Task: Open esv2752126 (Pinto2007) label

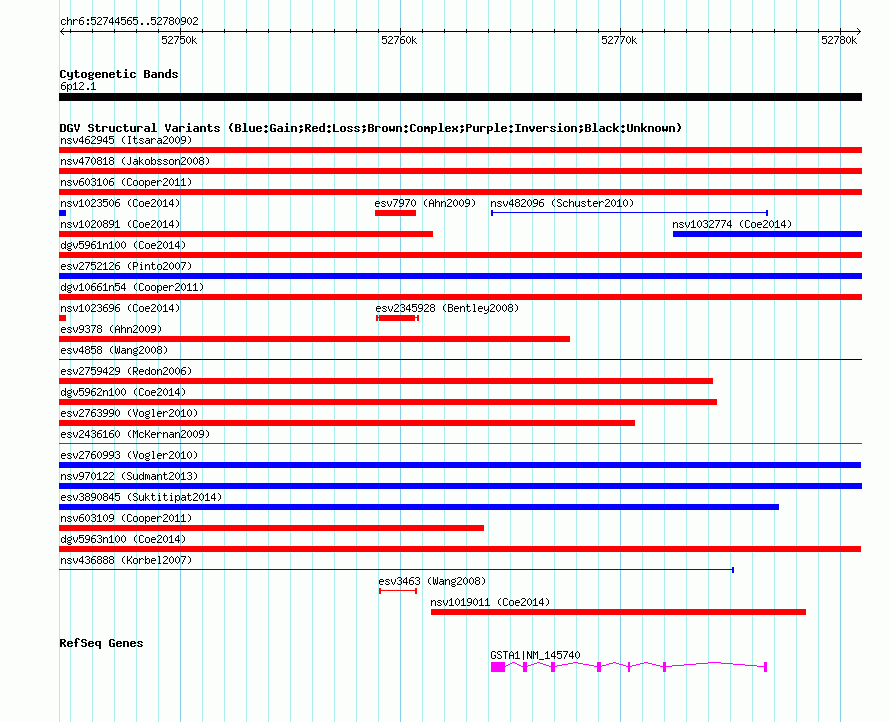Action: click(126, 266)
